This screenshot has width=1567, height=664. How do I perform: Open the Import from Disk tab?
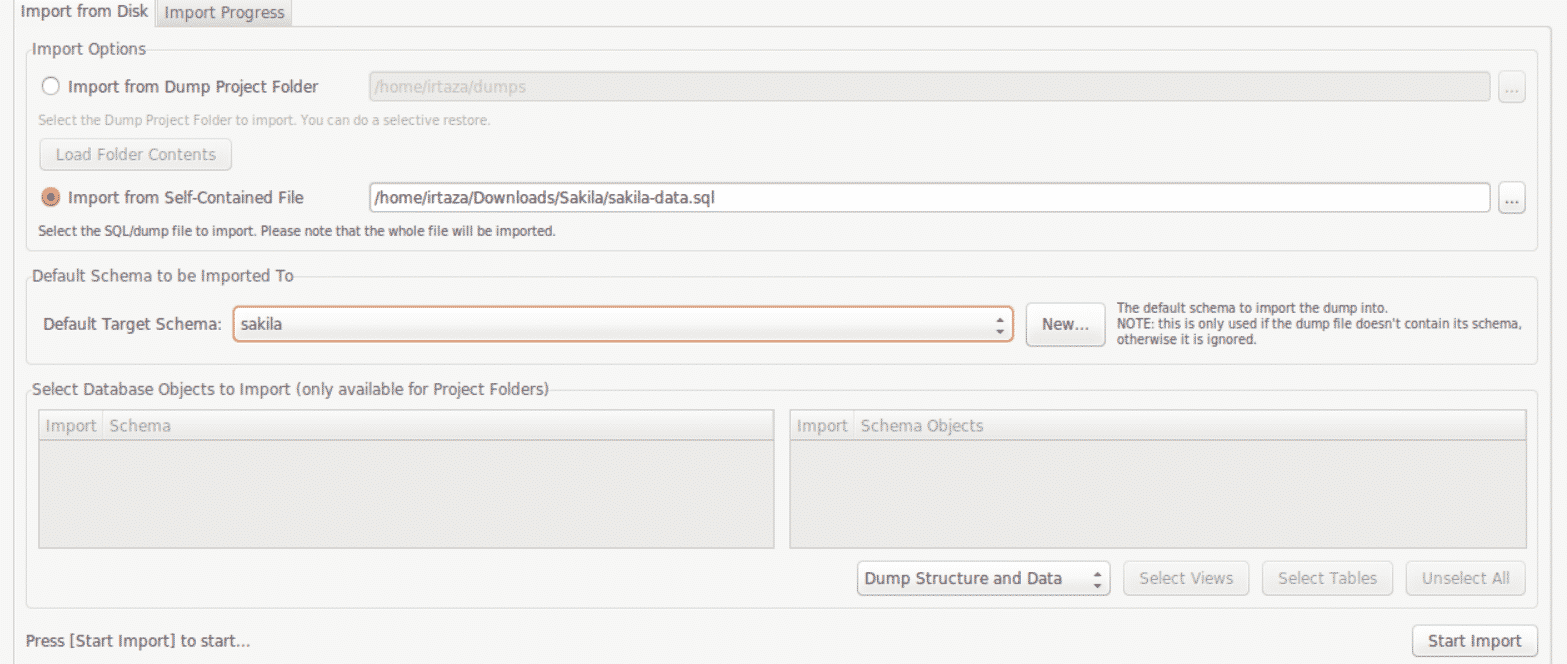(84, 12)
